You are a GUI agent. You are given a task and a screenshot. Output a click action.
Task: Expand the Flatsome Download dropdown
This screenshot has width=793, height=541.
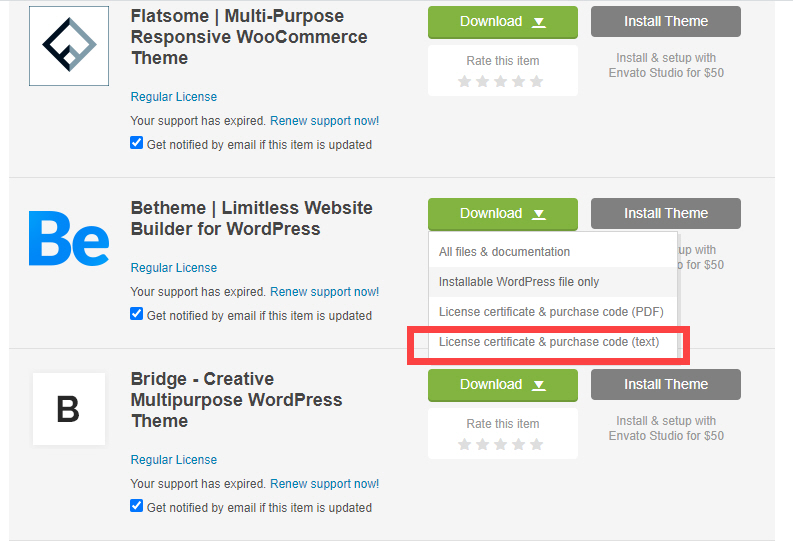click(503, 22)
